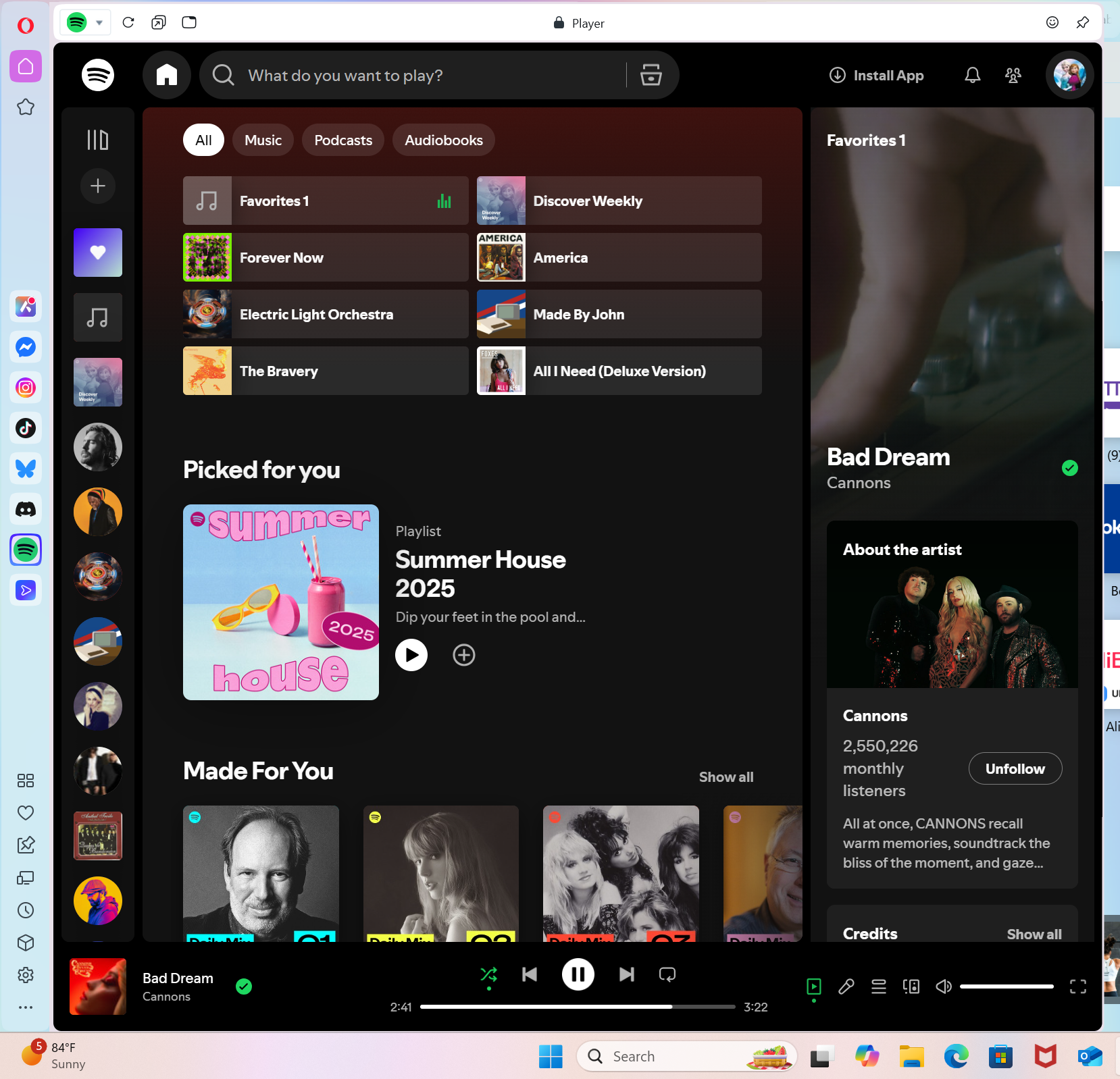Open Discord in Opera sidebar

(x=26, y=509)
